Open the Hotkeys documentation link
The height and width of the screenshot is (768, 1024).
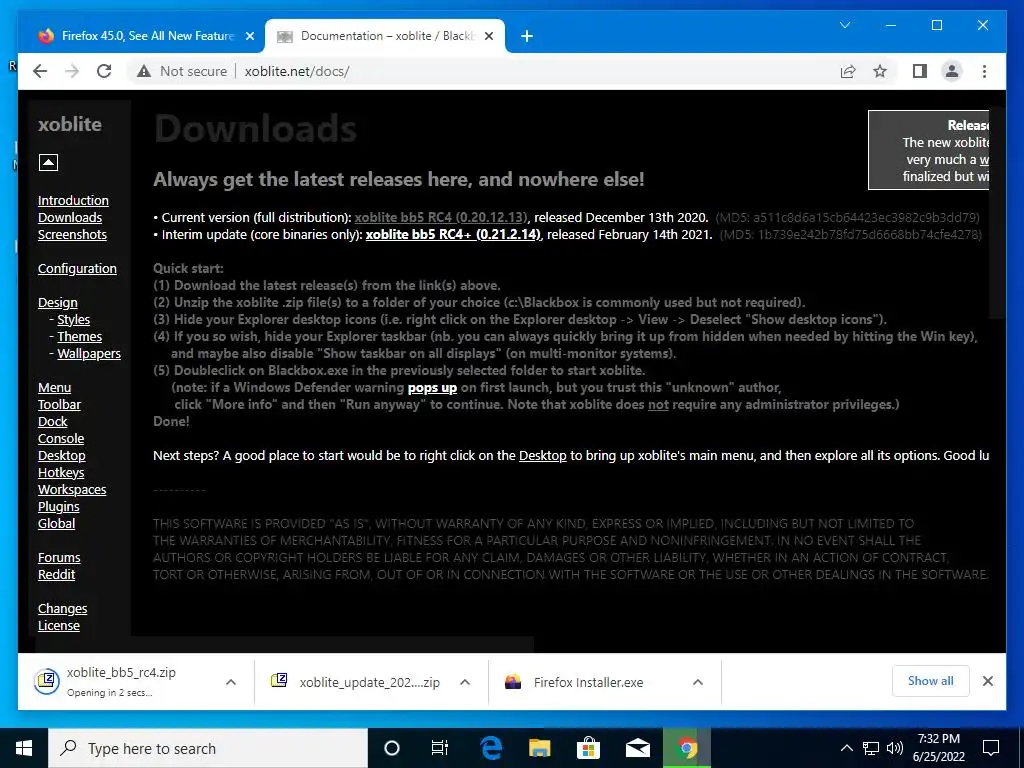point(61,472)
